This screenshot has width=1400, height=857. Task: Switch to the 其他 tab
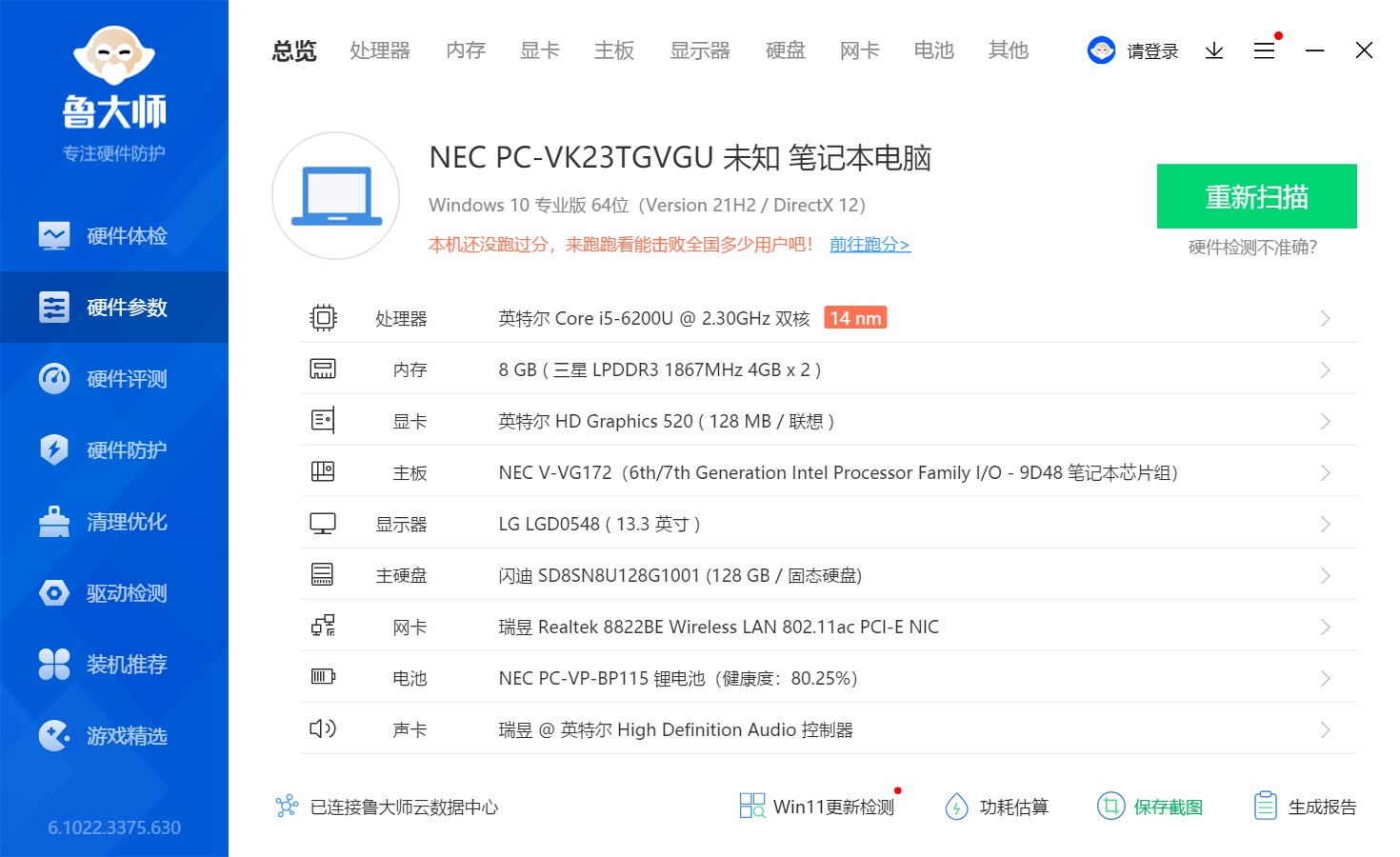[1009, 50]
